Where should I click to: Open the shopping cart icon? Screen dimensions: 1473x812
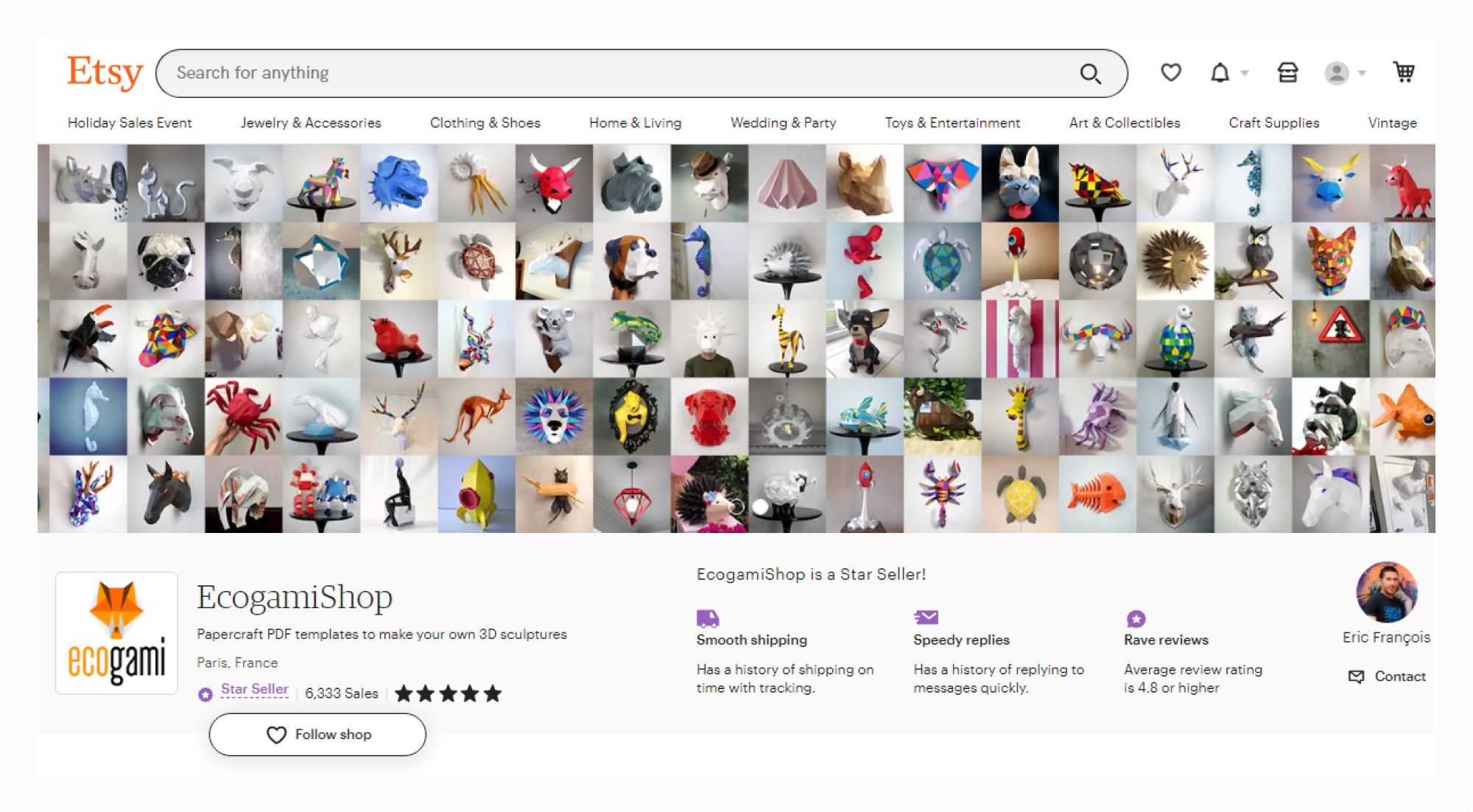pos(1404,72)
